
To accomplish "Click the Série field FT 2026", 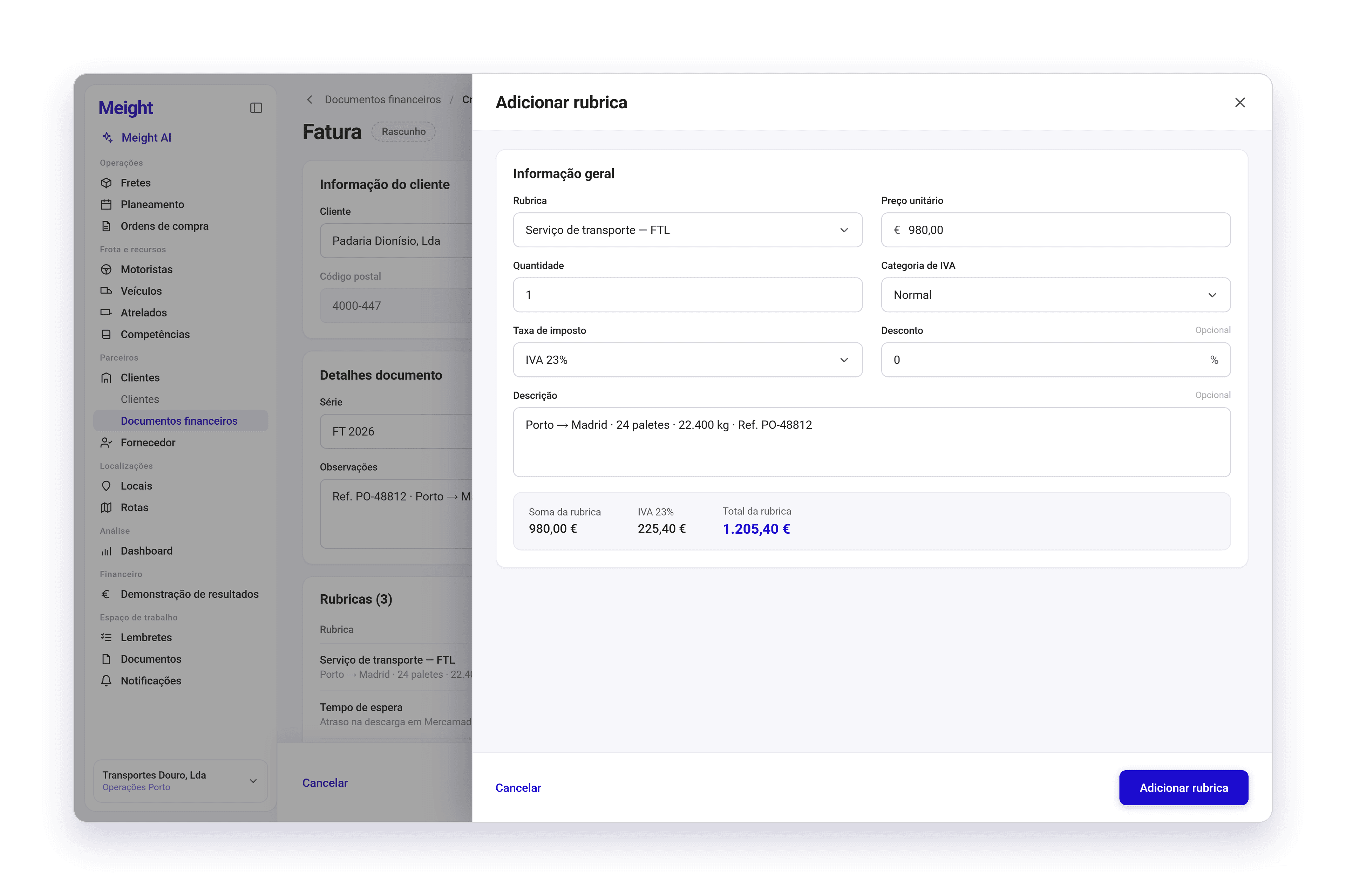I will tap(396, 431).
